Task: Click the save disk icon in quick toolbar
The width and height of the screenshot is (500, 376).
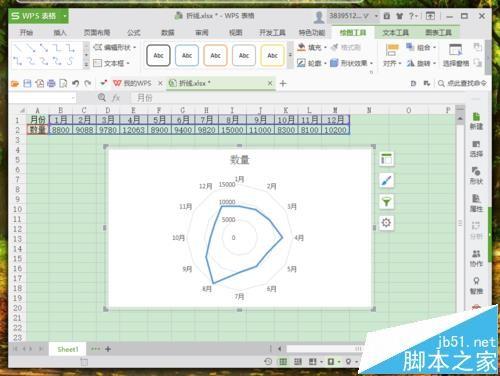Action: 27,83
